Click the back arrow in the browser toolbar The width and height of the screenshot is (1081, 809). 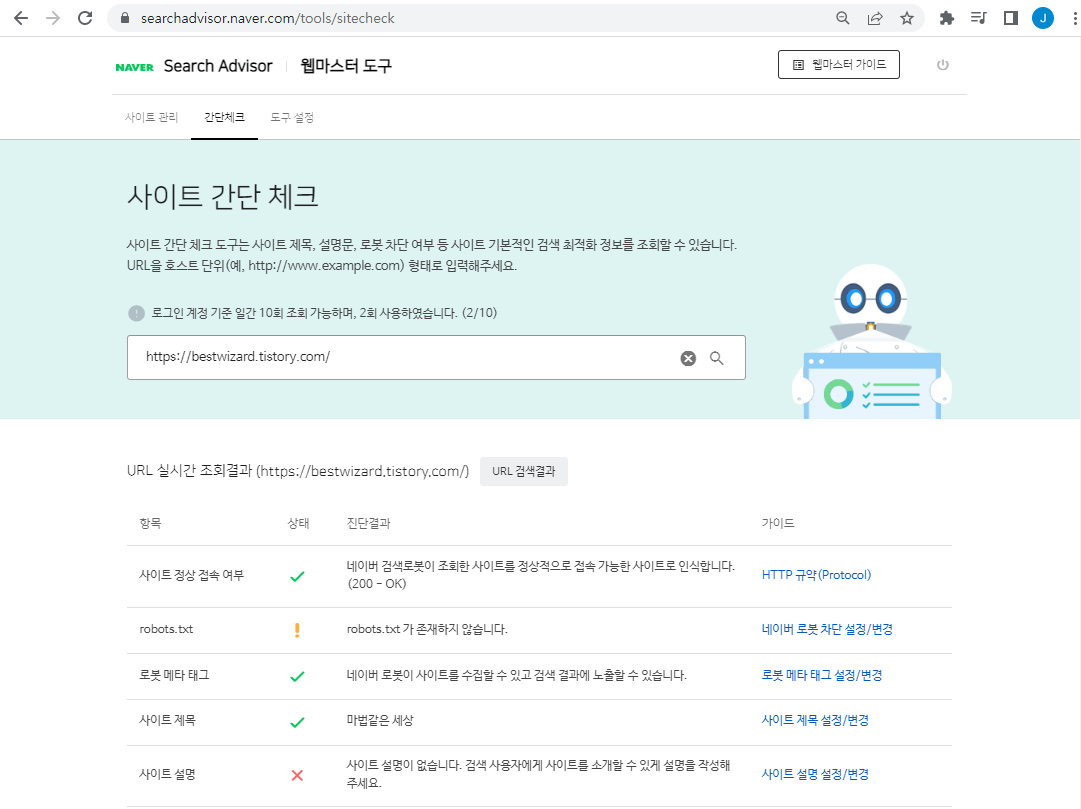click(20, 17)
